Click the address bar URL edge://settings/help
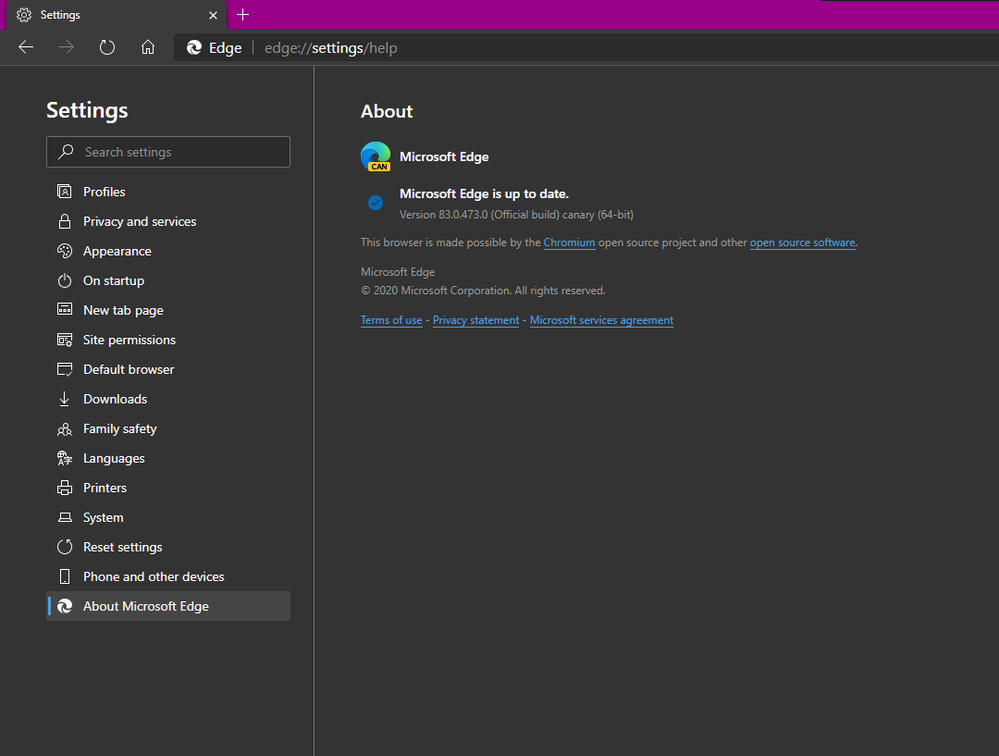This screenshot has height=756, width=999. pos(331,48)
